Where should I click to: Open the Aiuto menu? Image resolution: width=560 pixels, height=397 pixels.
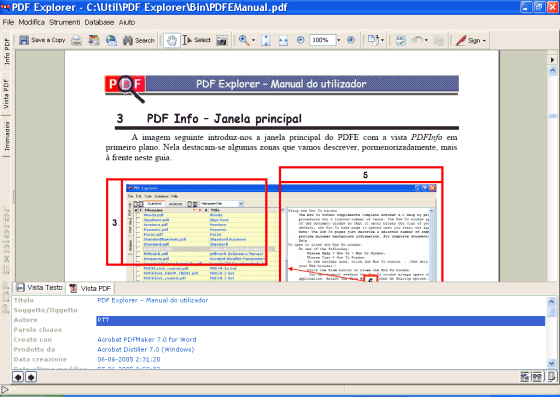pyautogui.click(x=127, y=22)
